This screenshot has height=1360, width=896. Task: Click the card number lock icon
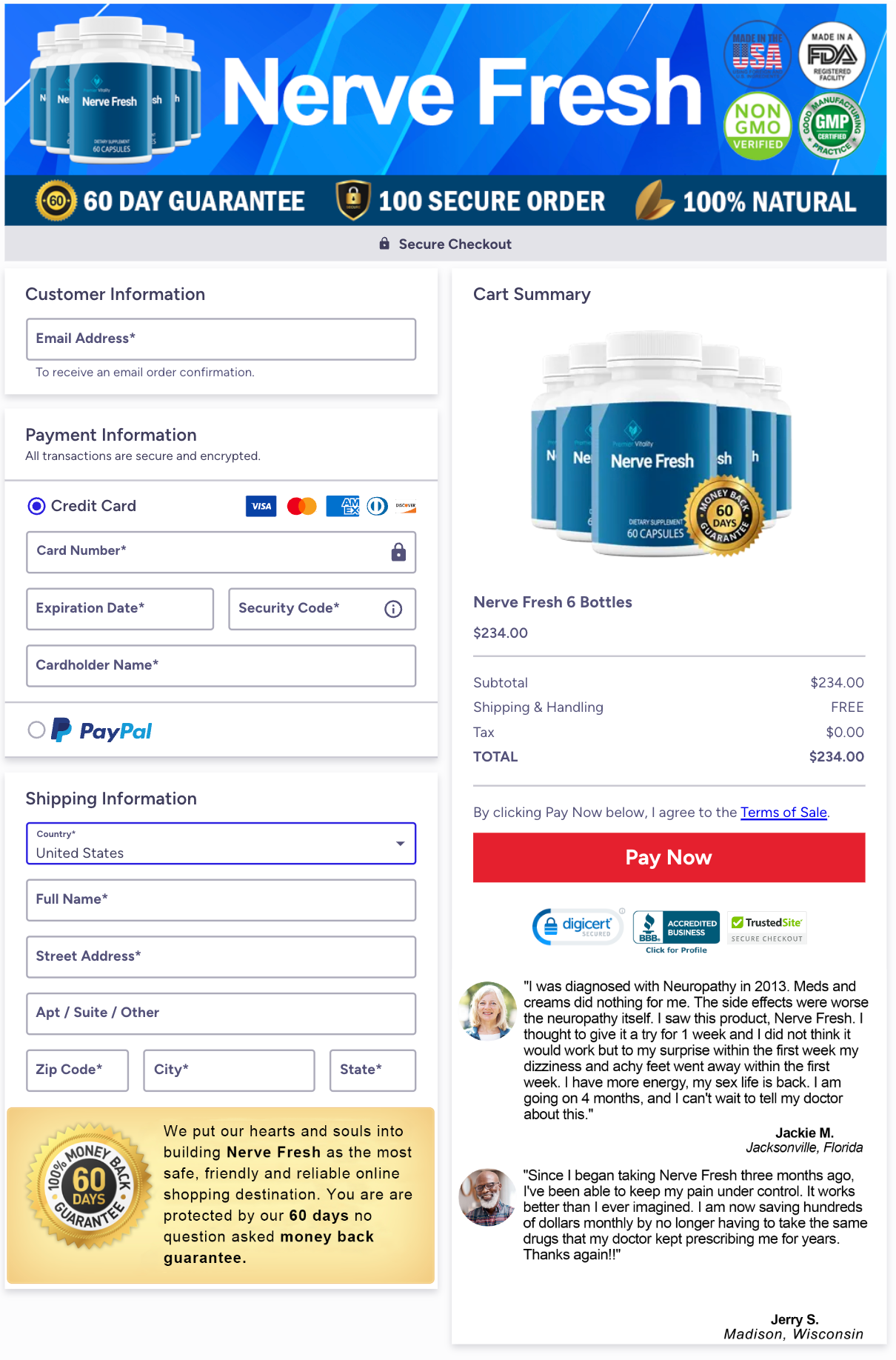click(398, 552)
